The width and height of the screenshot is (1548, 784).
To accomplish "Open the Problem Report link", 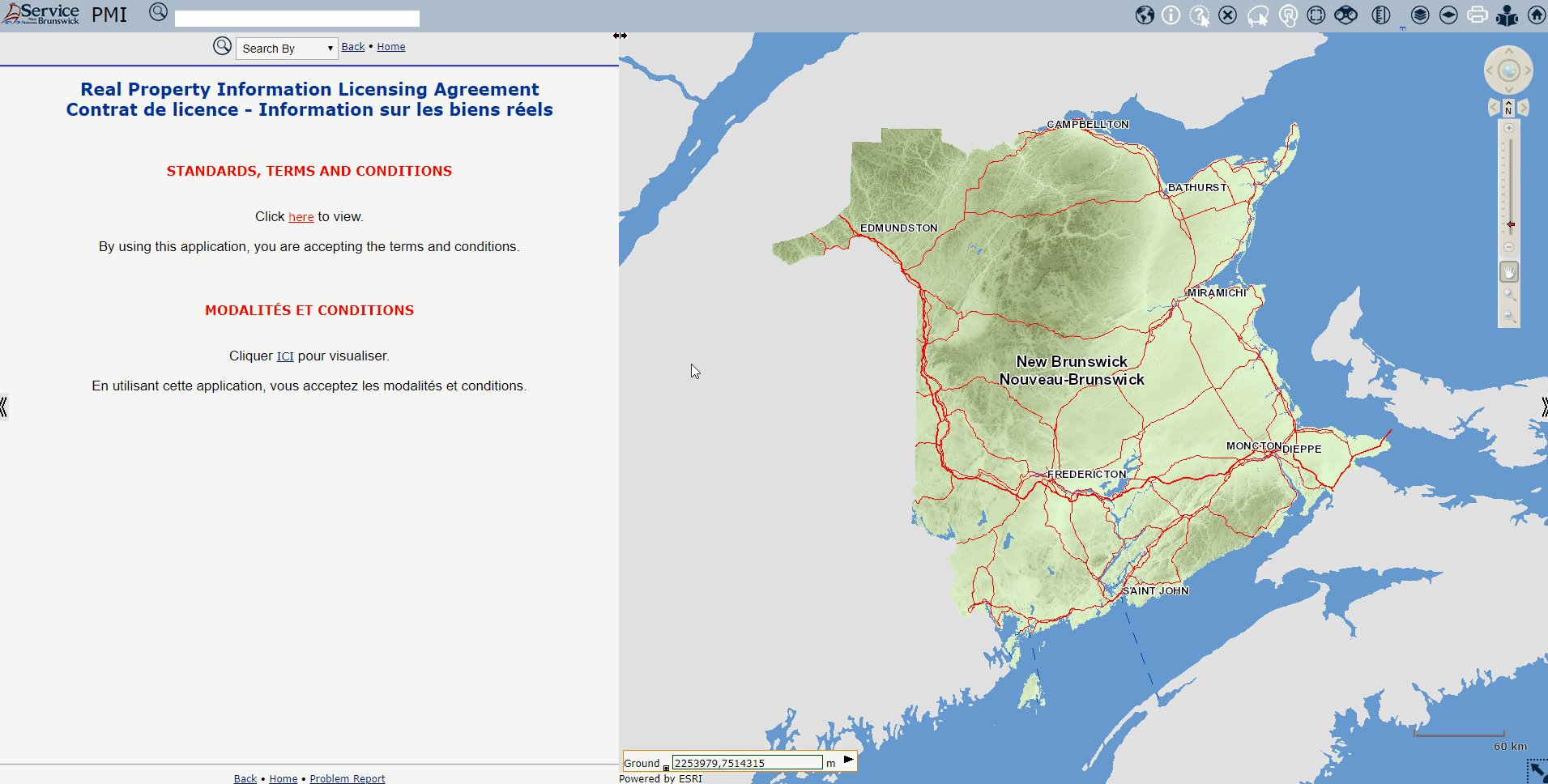I will click(x=348, y=778).
